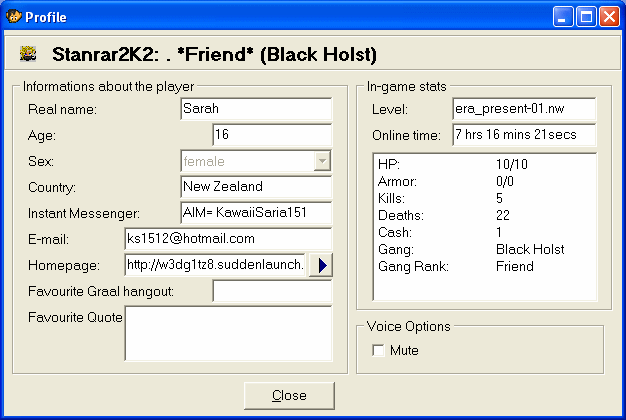This screenshot has height=420, width=626.
Task: Expand the Sex dropdown arrow
Action: [322, 161]
